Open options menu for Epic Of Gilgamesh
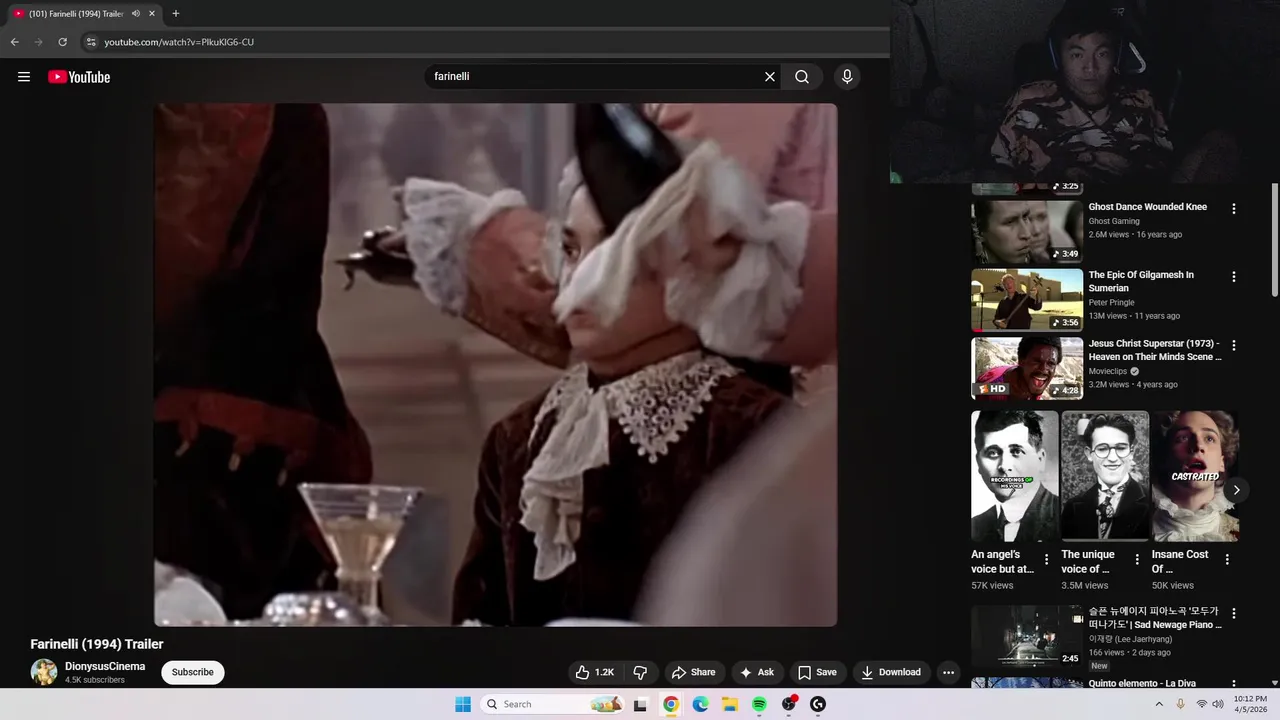1280x720 pixels. coord(1233,277)
